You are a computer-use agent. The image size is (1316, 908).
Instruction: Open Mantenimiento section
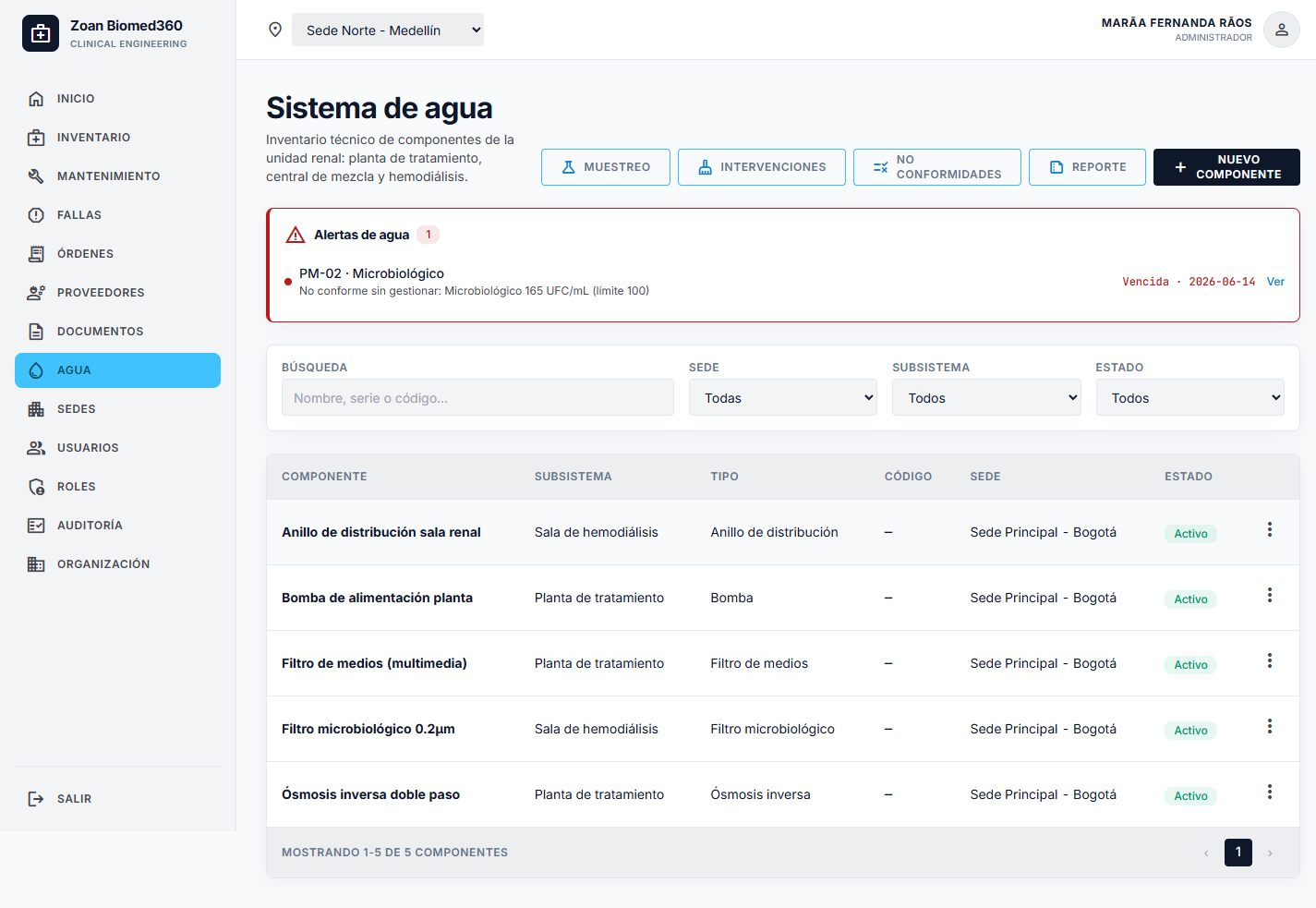pos(117,176)
